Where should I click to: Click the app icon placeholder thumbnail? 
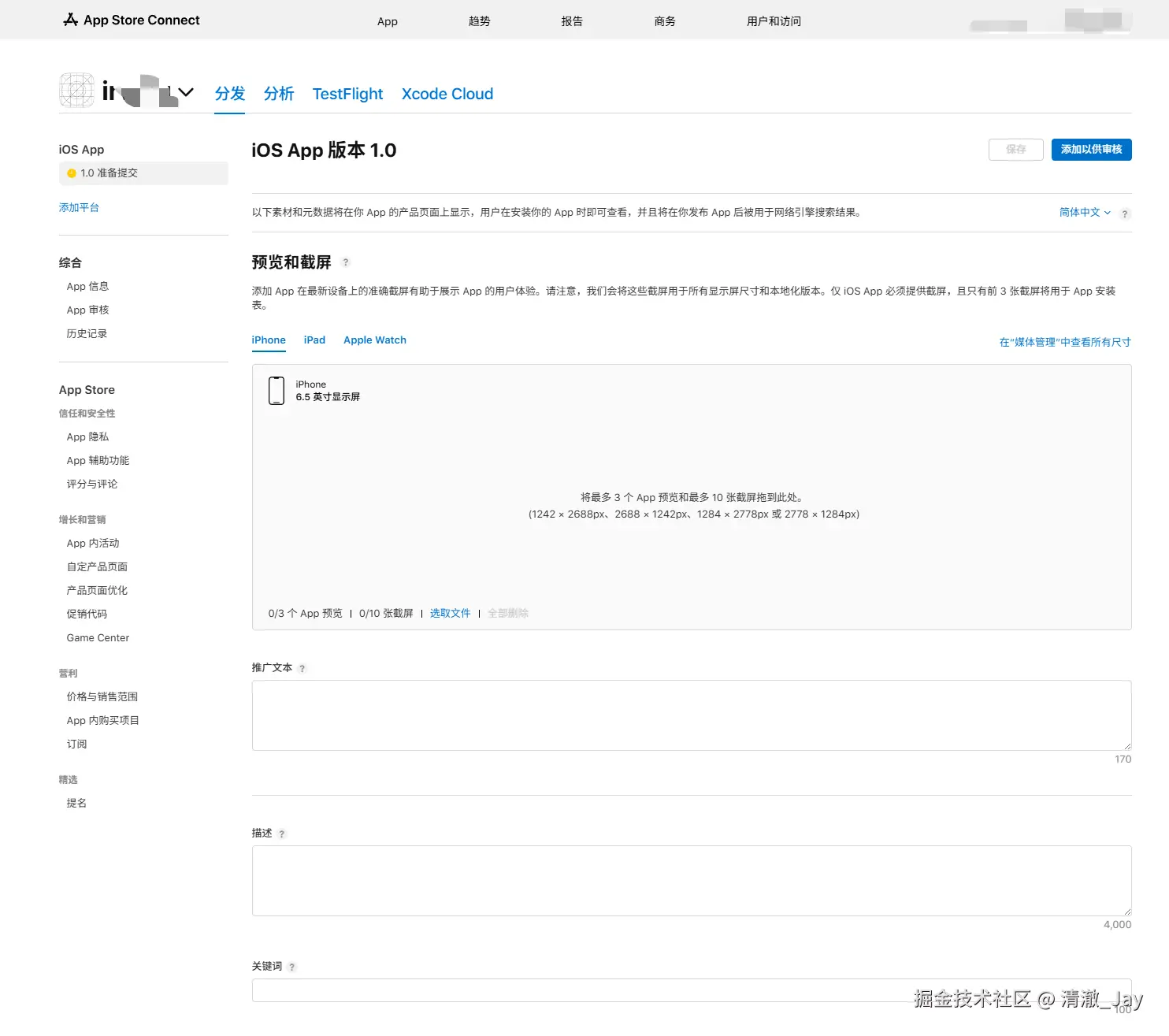pyautogui.click(x=77, y=91)
